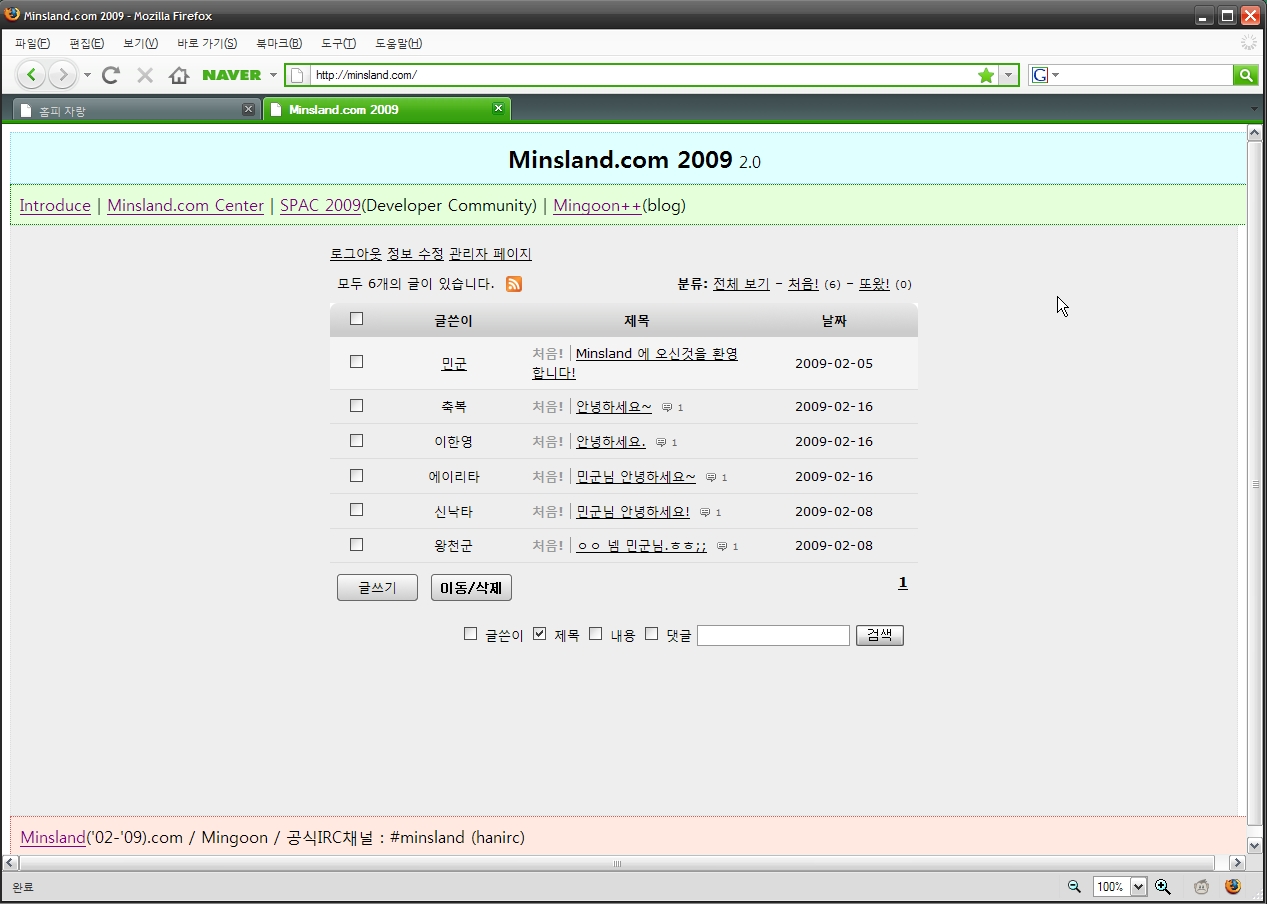
Task: Open the 정보 수정 link
Action: [x=415, y=254]
